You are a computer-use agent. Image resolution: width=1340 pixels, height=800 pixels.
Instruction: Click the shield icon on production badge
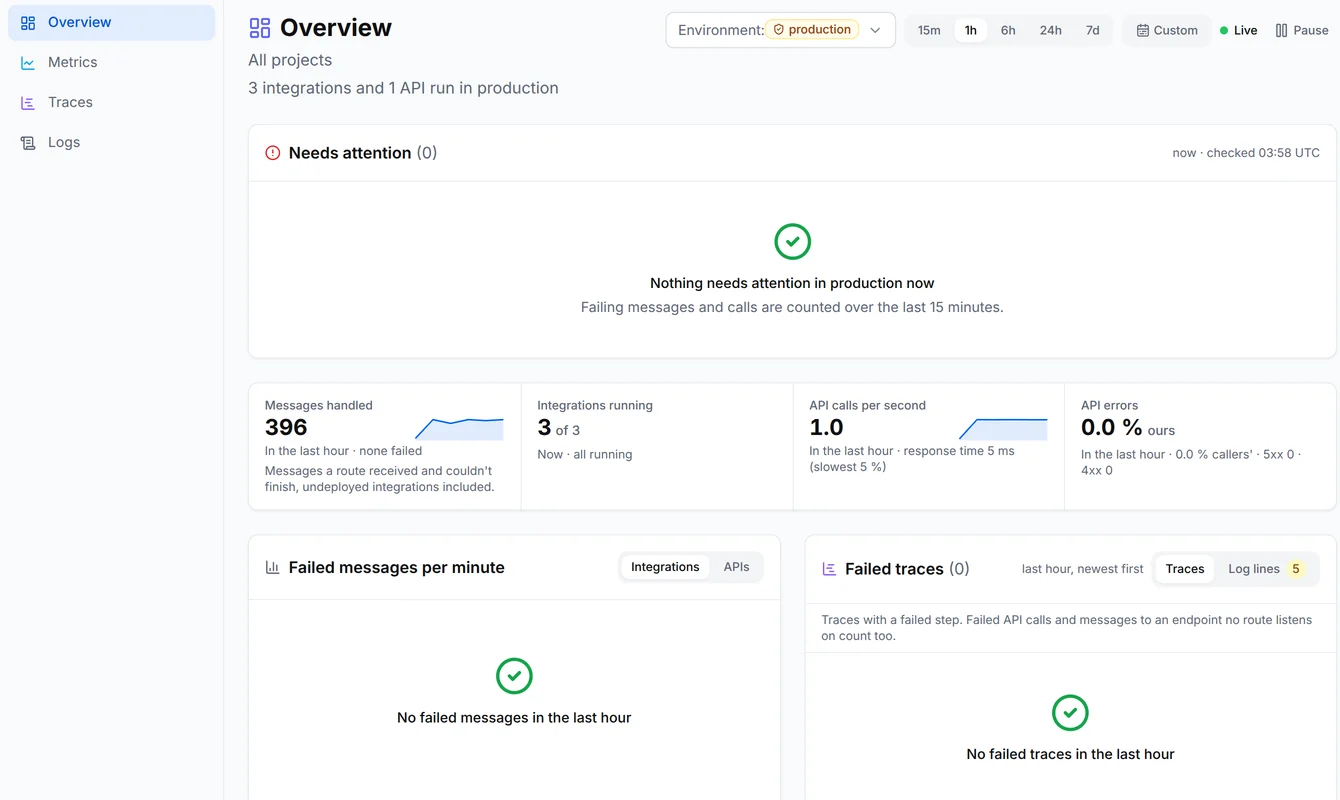(x=778, y=30)
